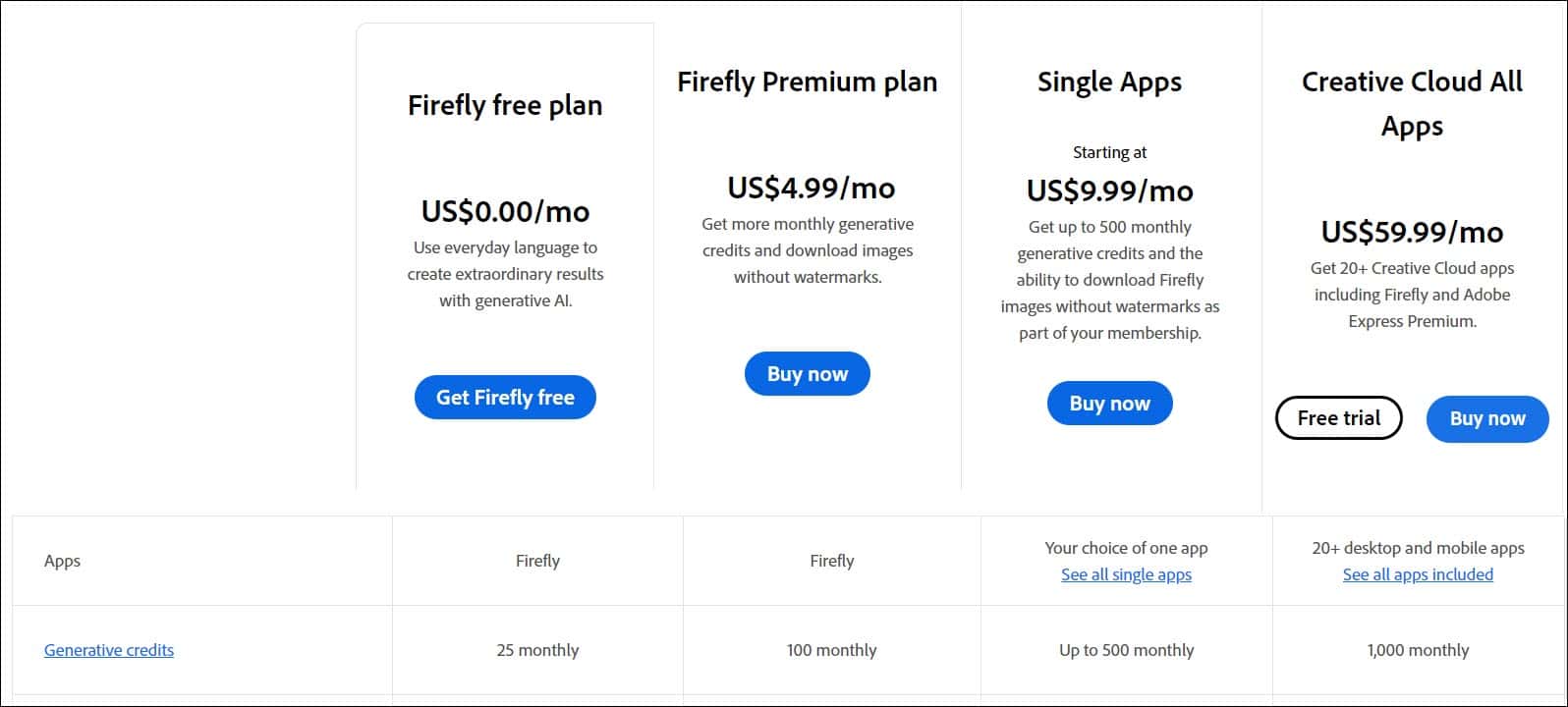Screen dimensions: 1568x707
Task: Click the 1,000 monthly credits cell
Action: point(1418,650)
